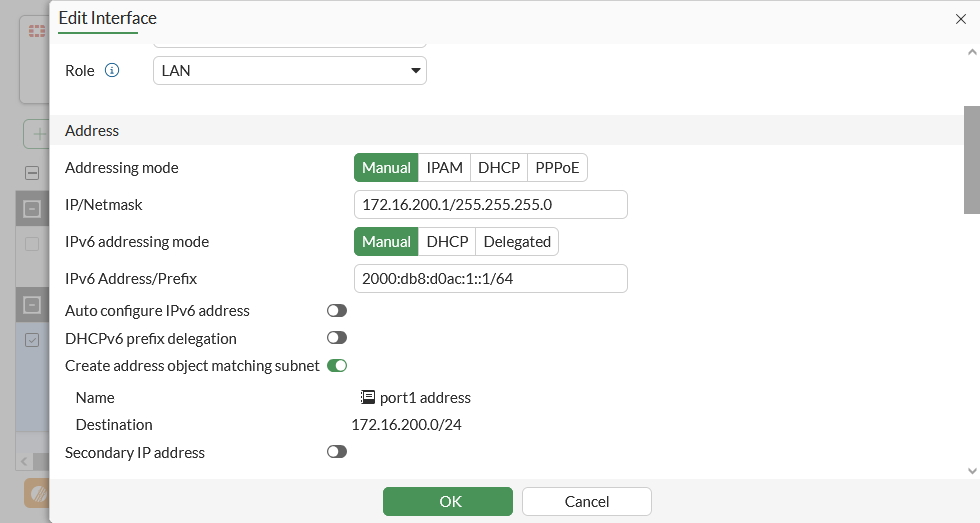980x523 pixels.
Task: Disable Create address object matching subnet
Action: [x=337, y=366]
